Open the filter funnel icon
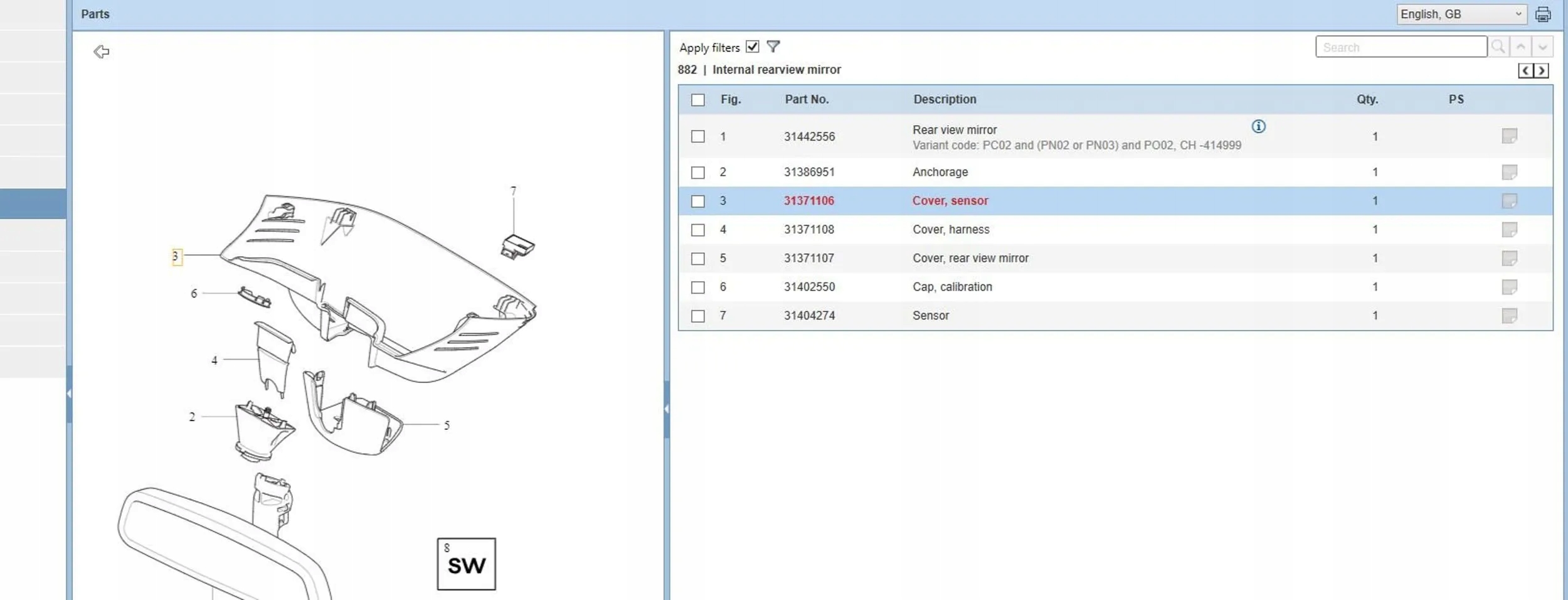This screenshot has width=1568, height=600. click(773, 46)
